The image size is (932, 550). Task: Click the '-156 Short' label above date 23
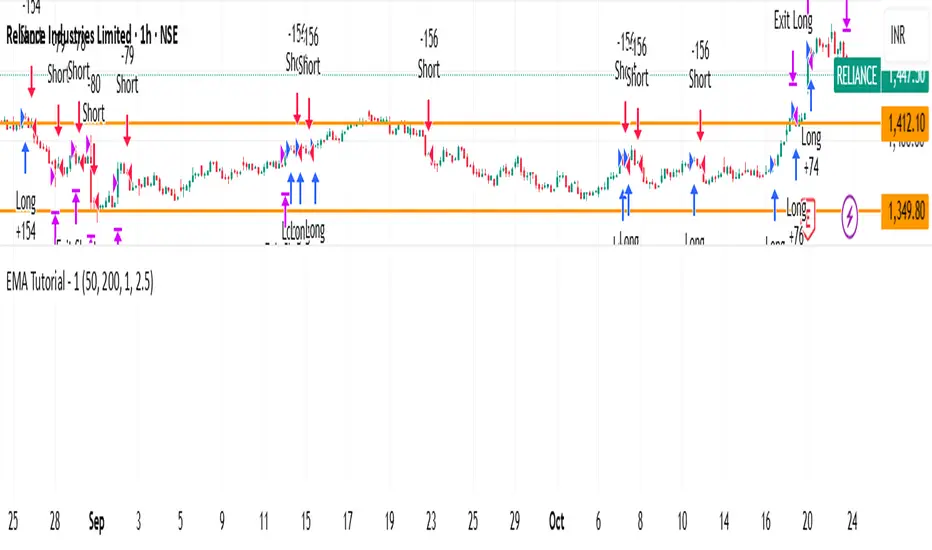(x=429, y=54)
